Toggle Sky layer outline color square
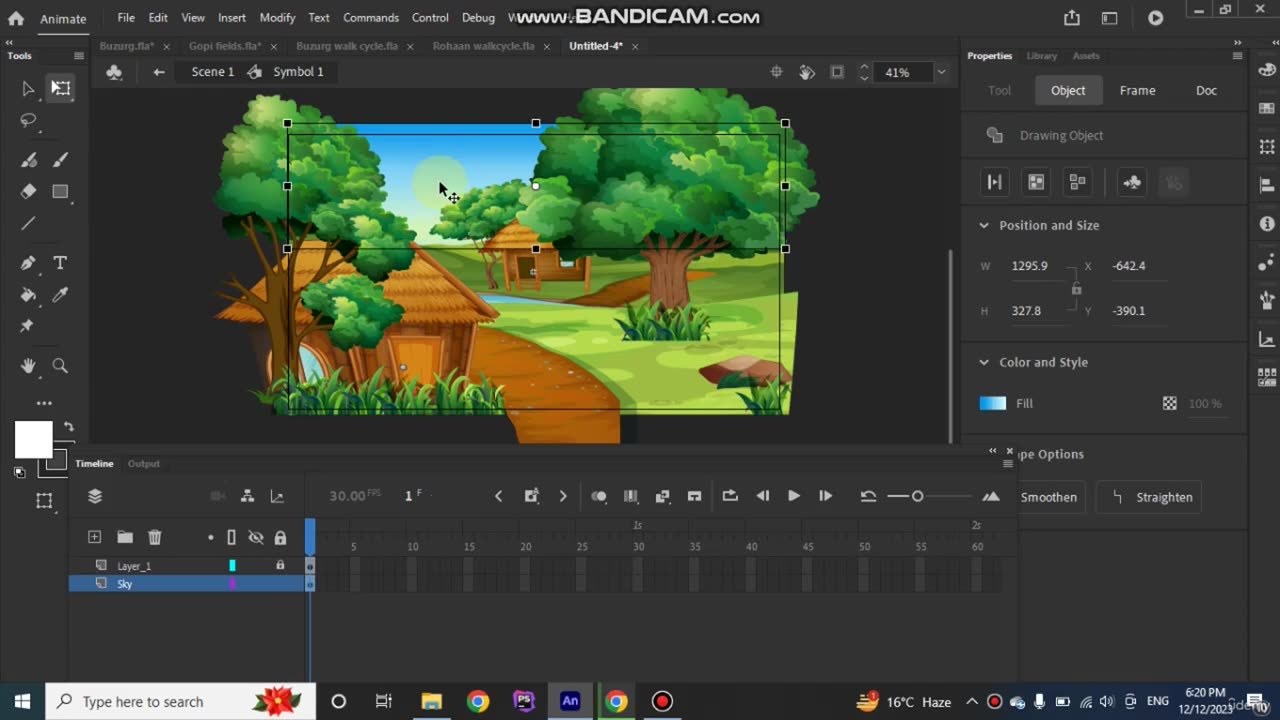The image size is (1280, 720). [232, 583]
